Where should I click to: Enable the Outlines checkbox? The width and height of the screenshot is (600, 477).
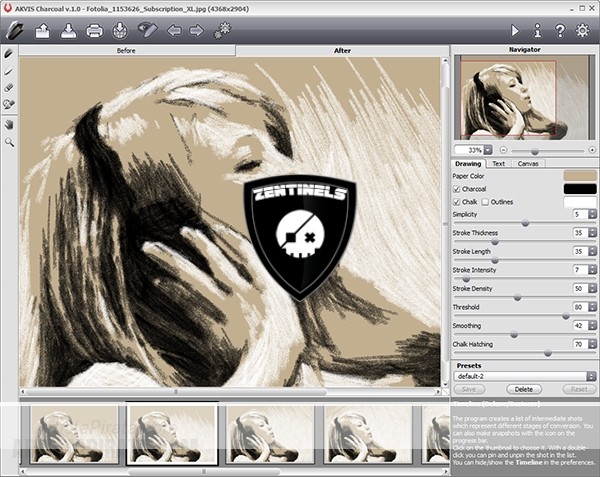coord(485,202)
